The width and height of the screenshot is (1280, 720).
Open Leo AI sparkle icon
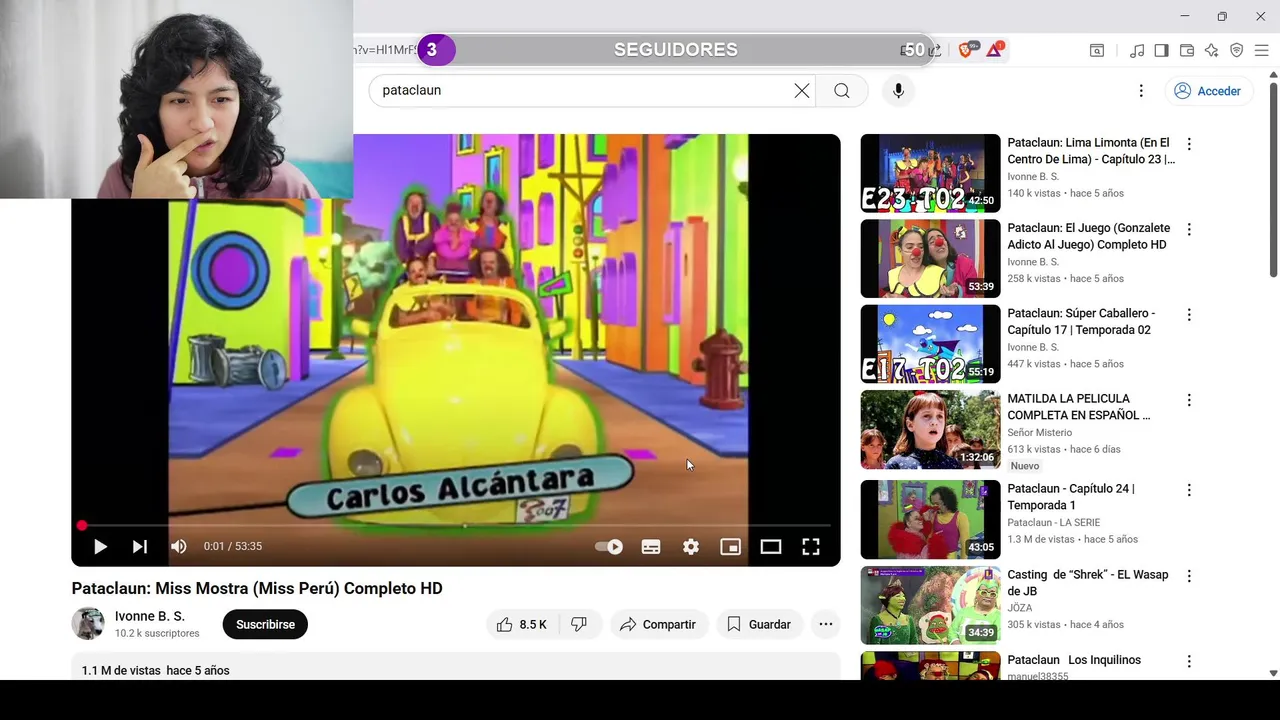[1211, 50]
